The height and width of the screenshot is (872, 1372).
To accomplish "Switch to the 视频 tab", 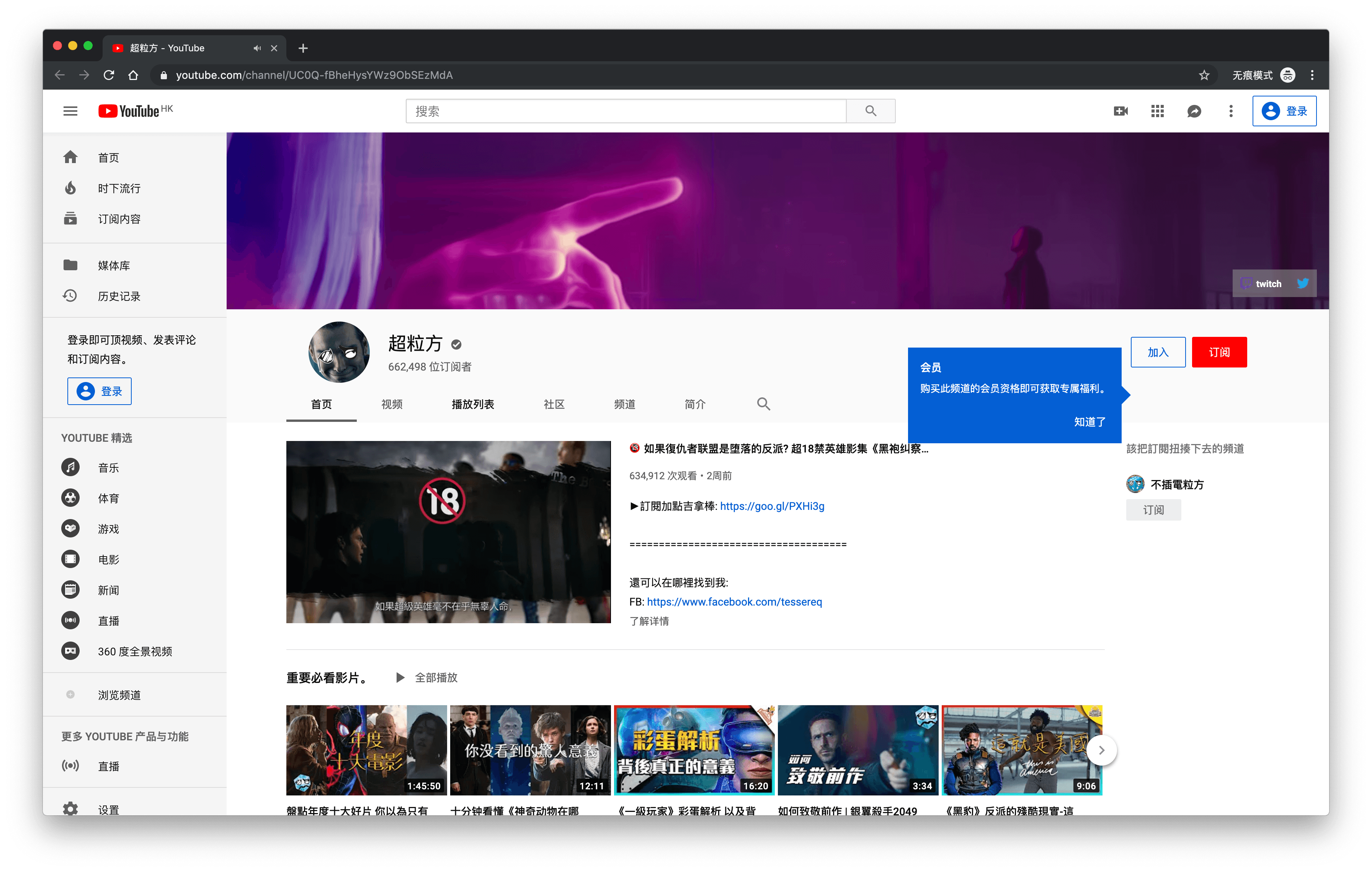I will click(392, 404).
